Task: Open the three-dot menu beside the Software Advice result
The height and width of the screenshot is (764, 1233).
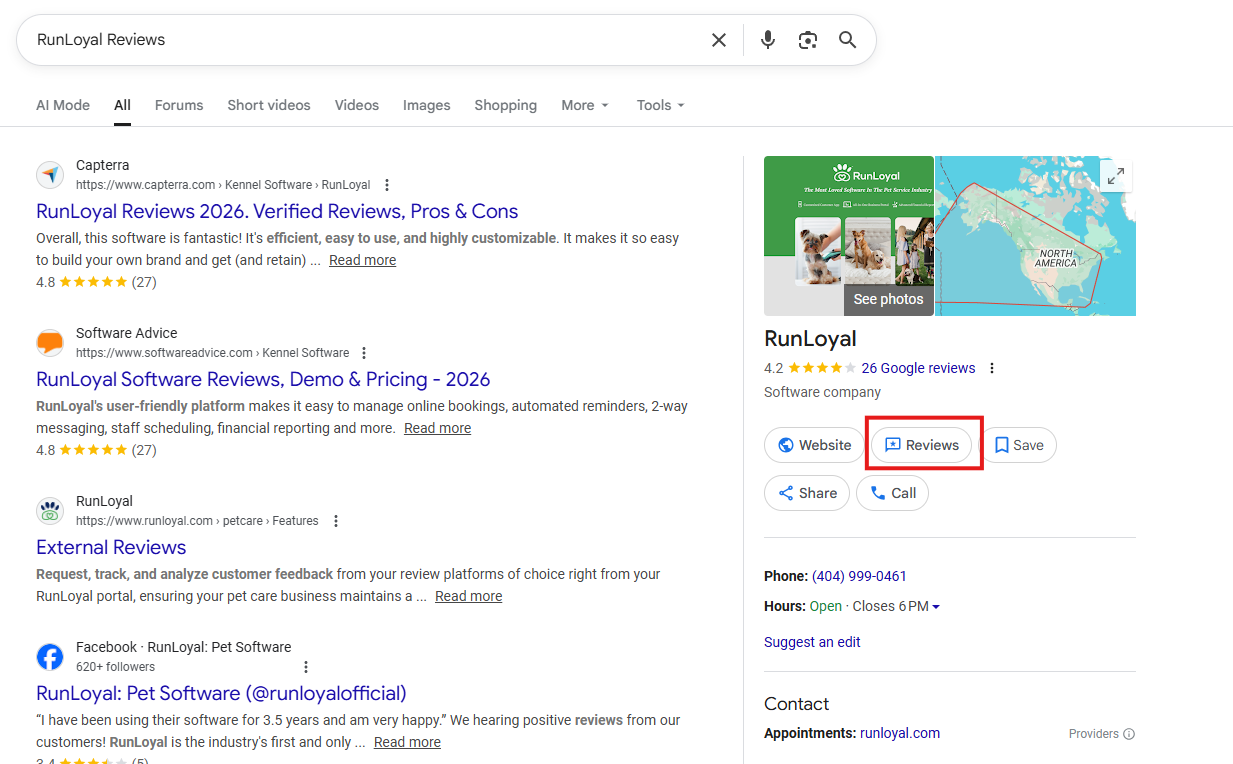Action: (364, 353)
